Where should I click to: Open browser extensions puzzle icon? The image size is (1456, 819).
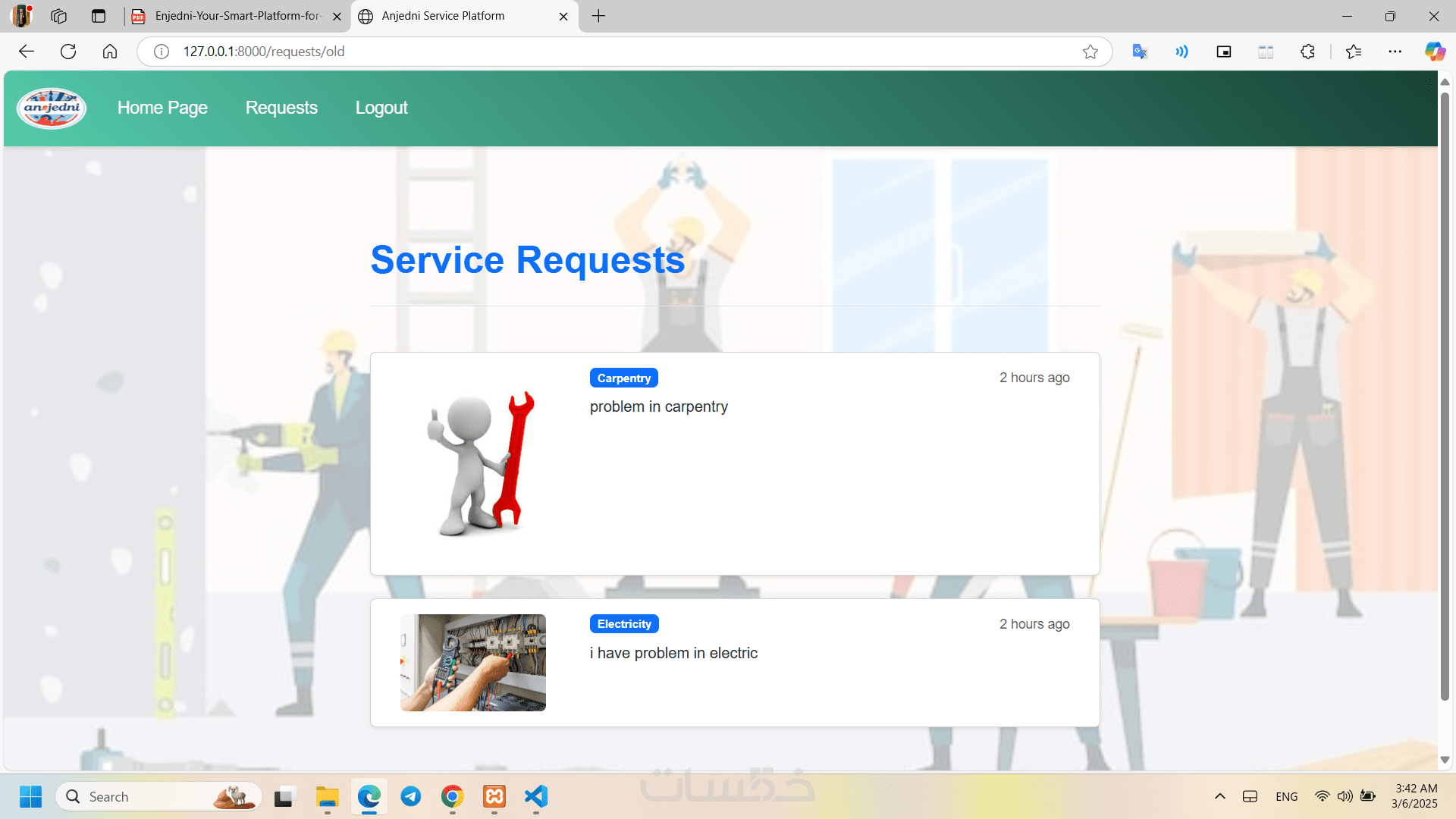click(1307, 52)
